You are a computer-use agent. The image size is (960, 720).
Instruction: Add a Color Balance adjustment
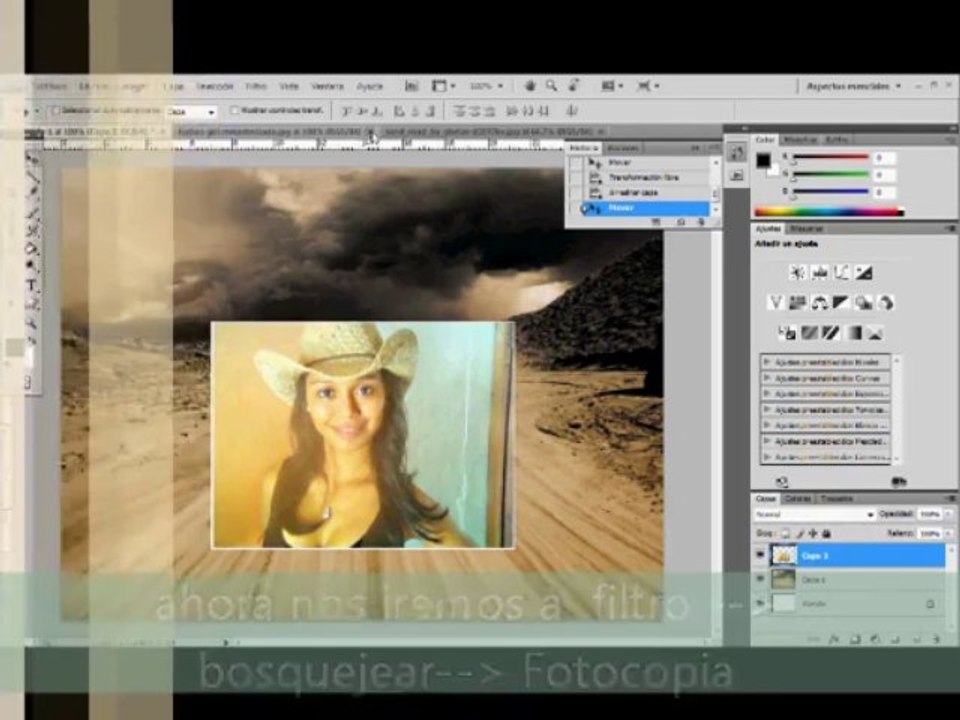pyautogui.click(x=820, y=302)
